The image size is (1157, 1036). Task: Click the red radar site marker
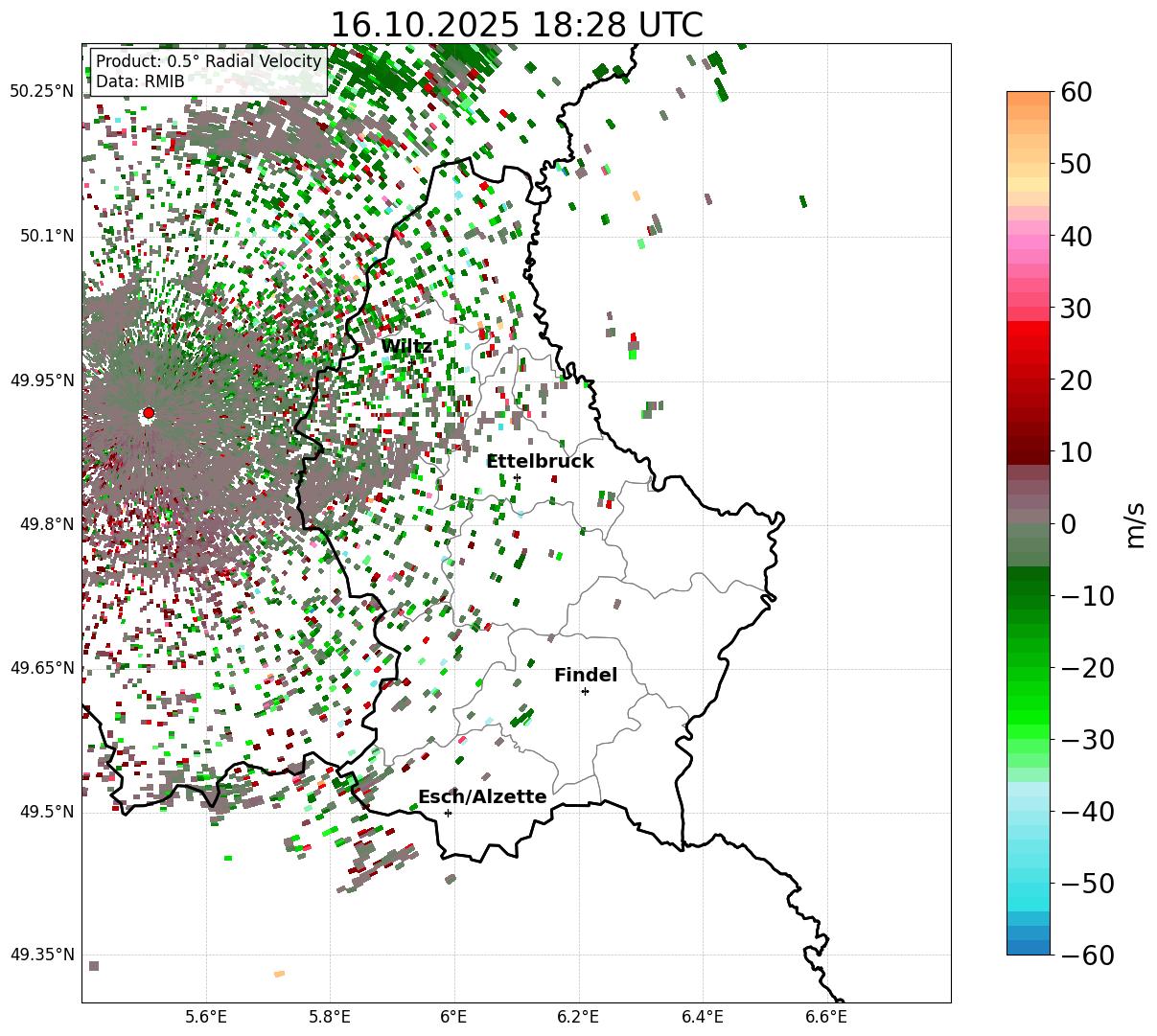[x=148, y=413]
